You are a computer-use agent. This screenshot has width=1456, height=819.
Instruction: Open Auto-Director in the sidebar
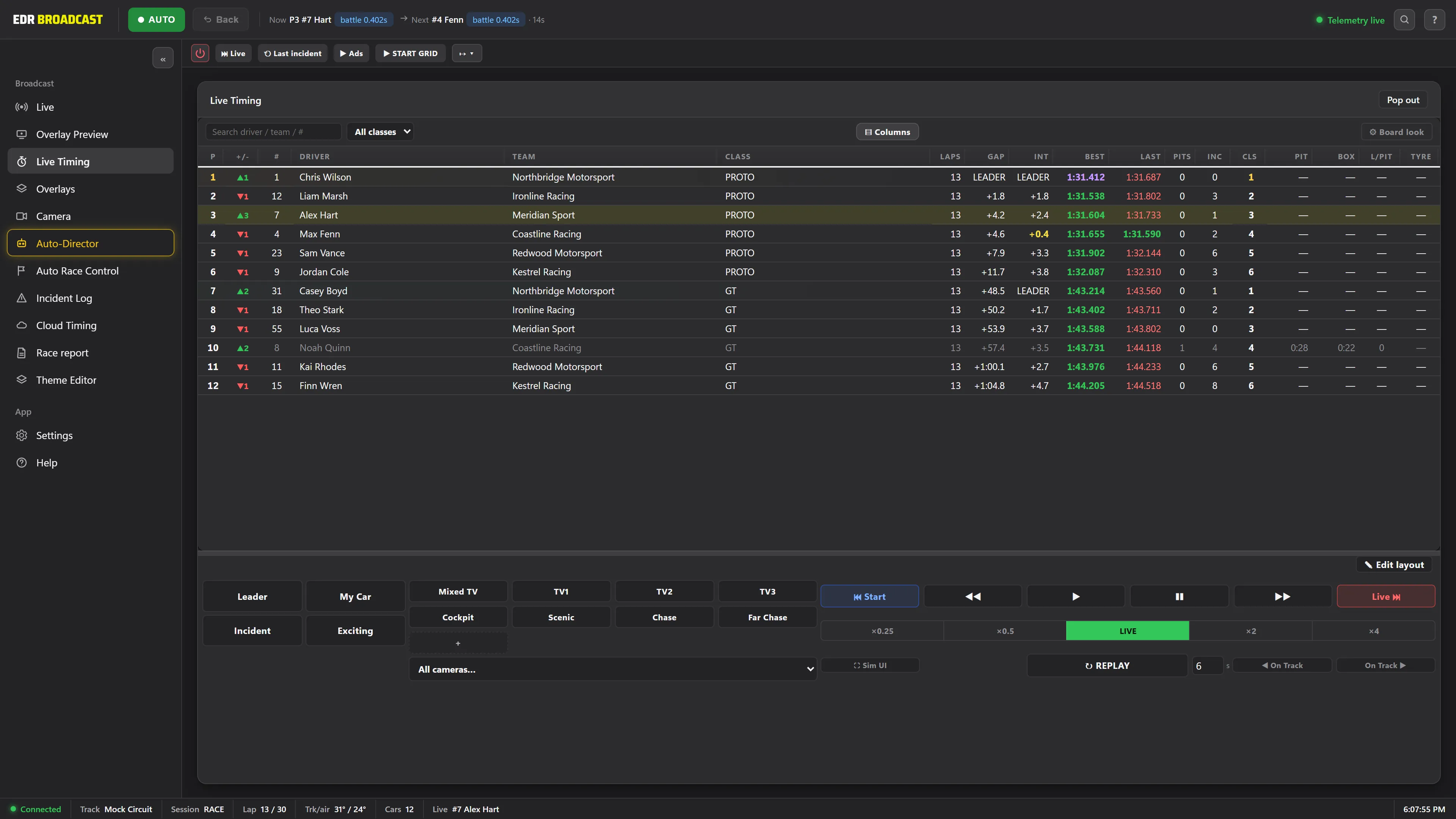pyautogui.click(x=91, y=243)
